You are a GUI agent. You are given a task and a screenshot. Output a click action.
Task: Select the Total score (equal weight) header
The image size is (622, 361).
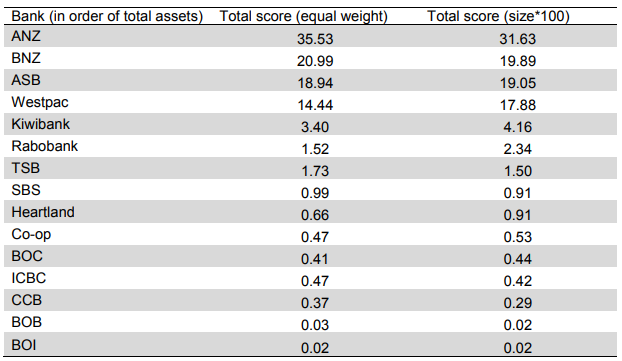[x=303, y=17]
